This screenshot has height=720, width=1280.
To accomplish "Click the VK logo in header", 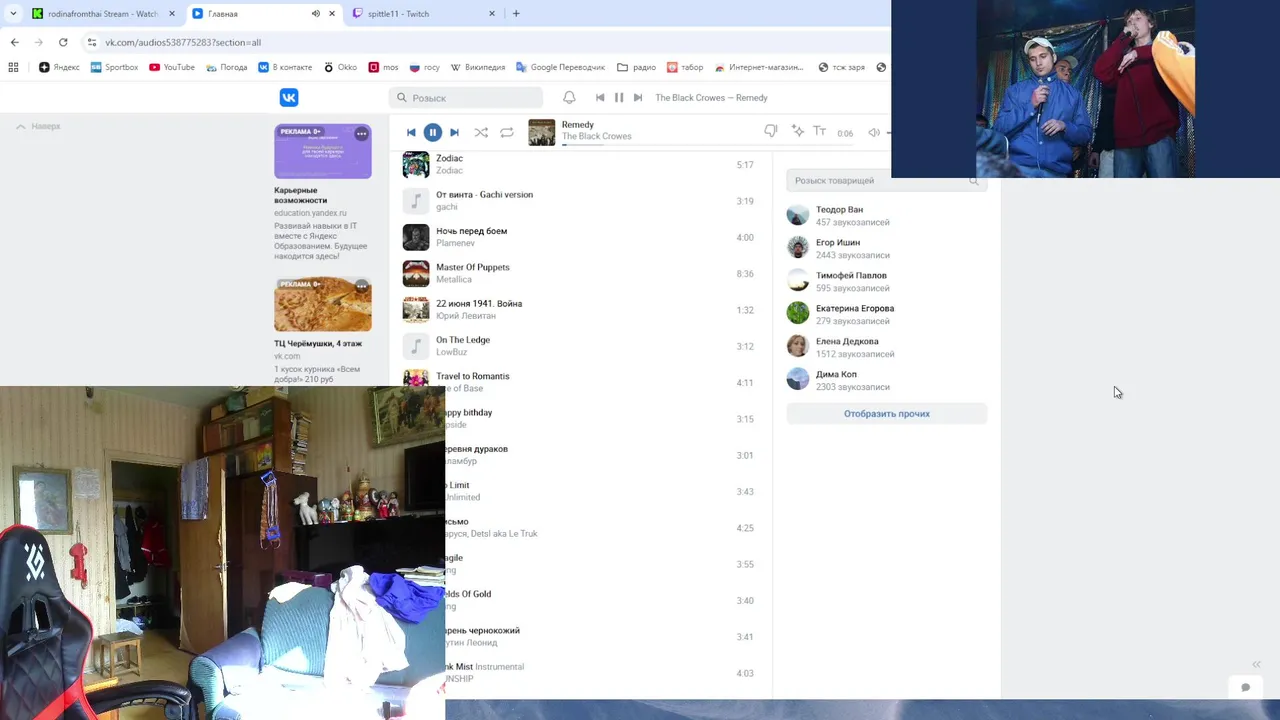I will coord(288,97).
